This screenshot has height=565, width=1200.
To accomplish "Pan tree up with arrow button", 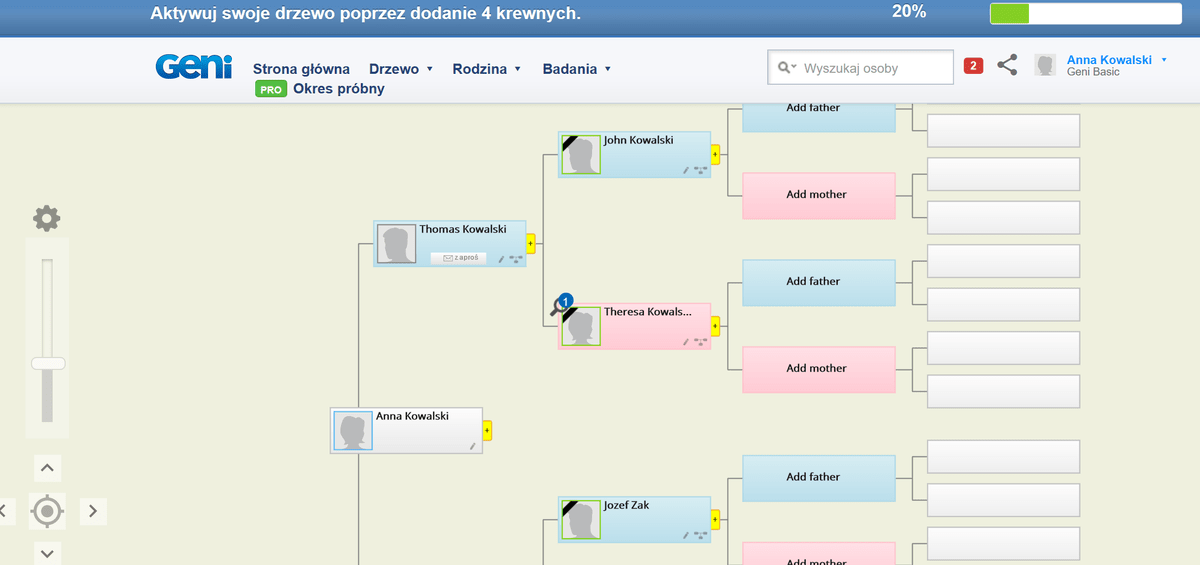I will click(47, 467).
